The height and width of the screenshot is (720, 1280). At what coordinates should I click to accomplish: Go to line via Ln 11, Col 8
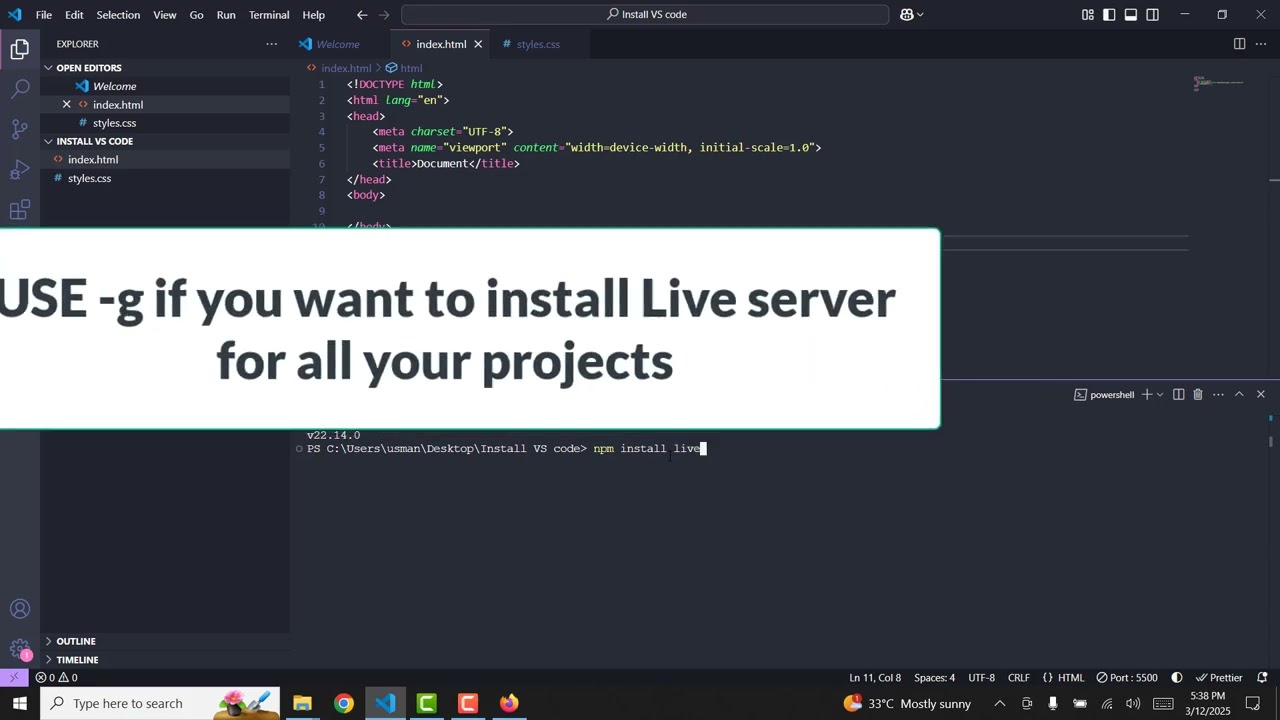[875, 677]
